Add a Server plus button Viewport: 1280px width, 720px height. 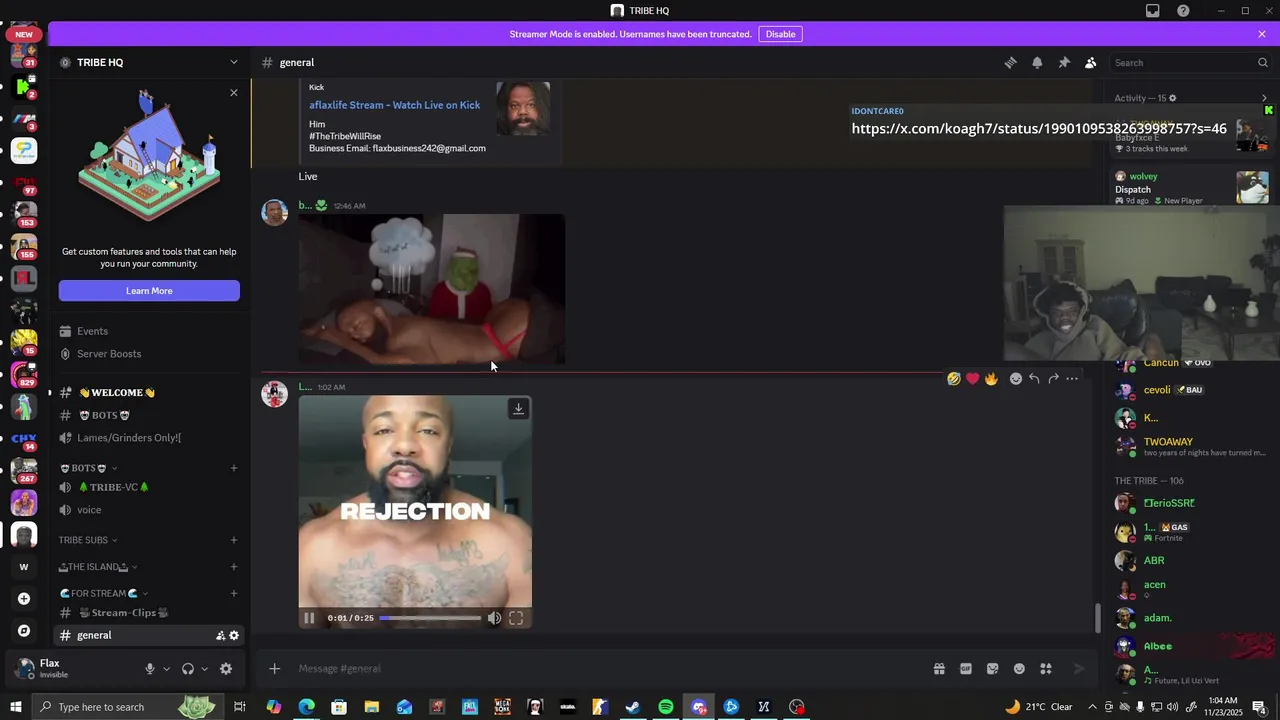pyautogui.click(x=24, y=599)
